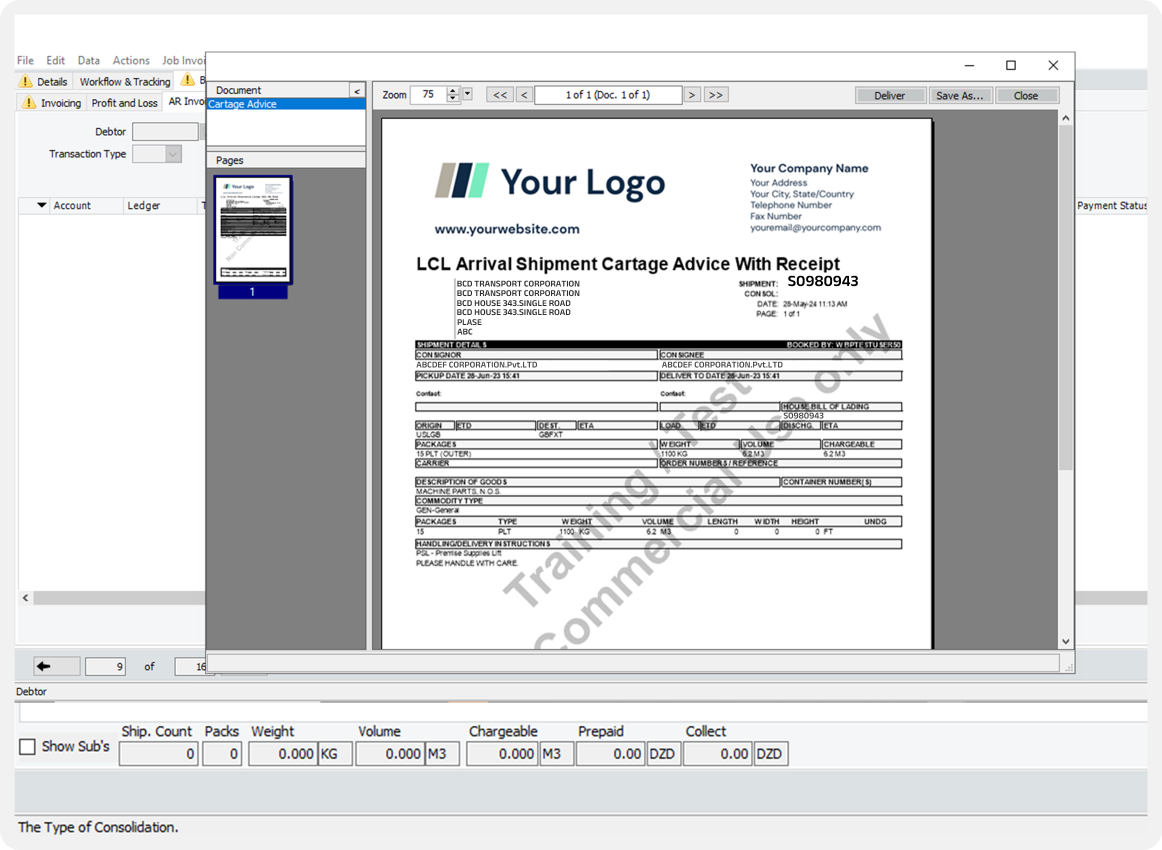
Task: Go to previous page with < arrow
Action: [x=524, y=95]
